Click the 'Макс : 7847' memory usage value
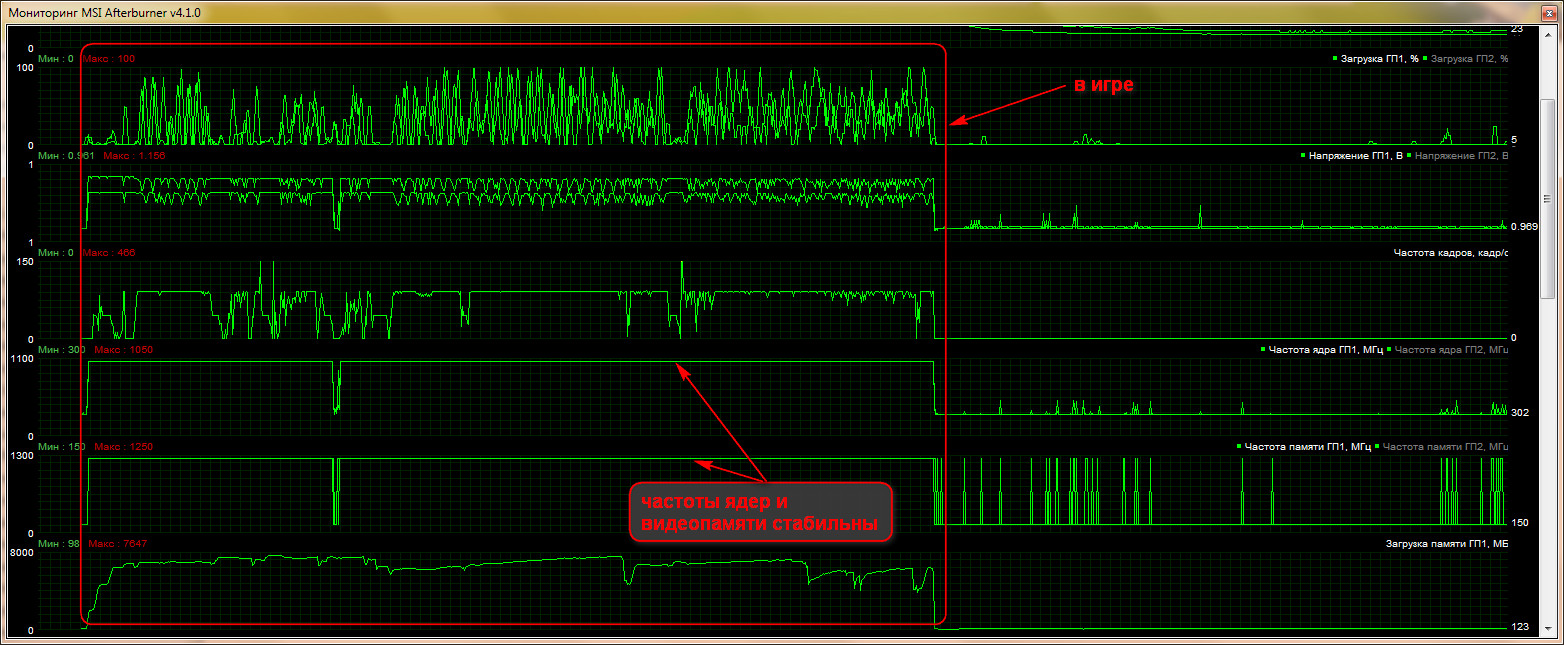Screen dimensions: 1564x645 point(118,544)
